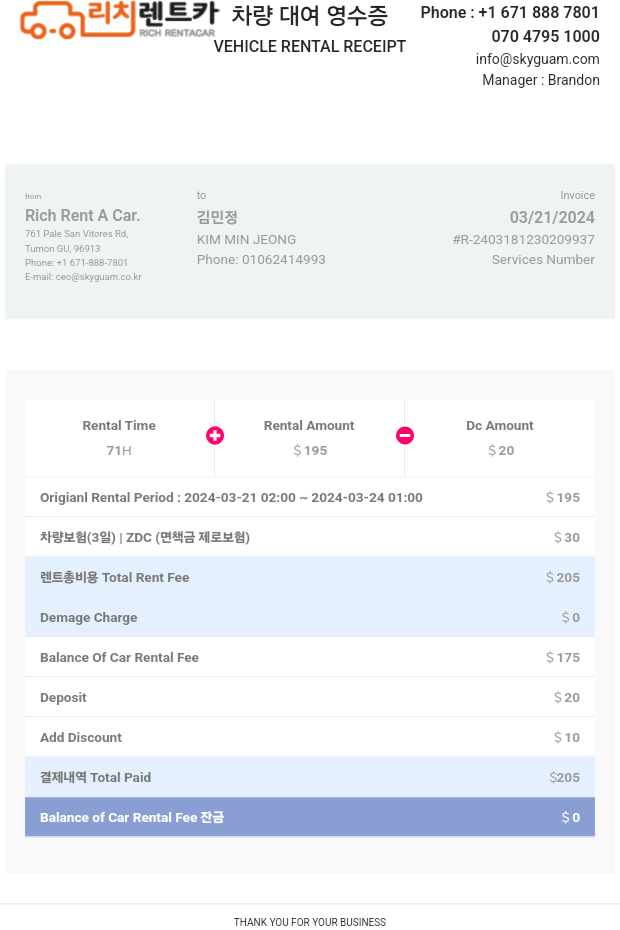Click the invoice date 03/21/2024
The width and height of the screenshot is (620, 930).
pyautogui.click(x=552, y=217)
